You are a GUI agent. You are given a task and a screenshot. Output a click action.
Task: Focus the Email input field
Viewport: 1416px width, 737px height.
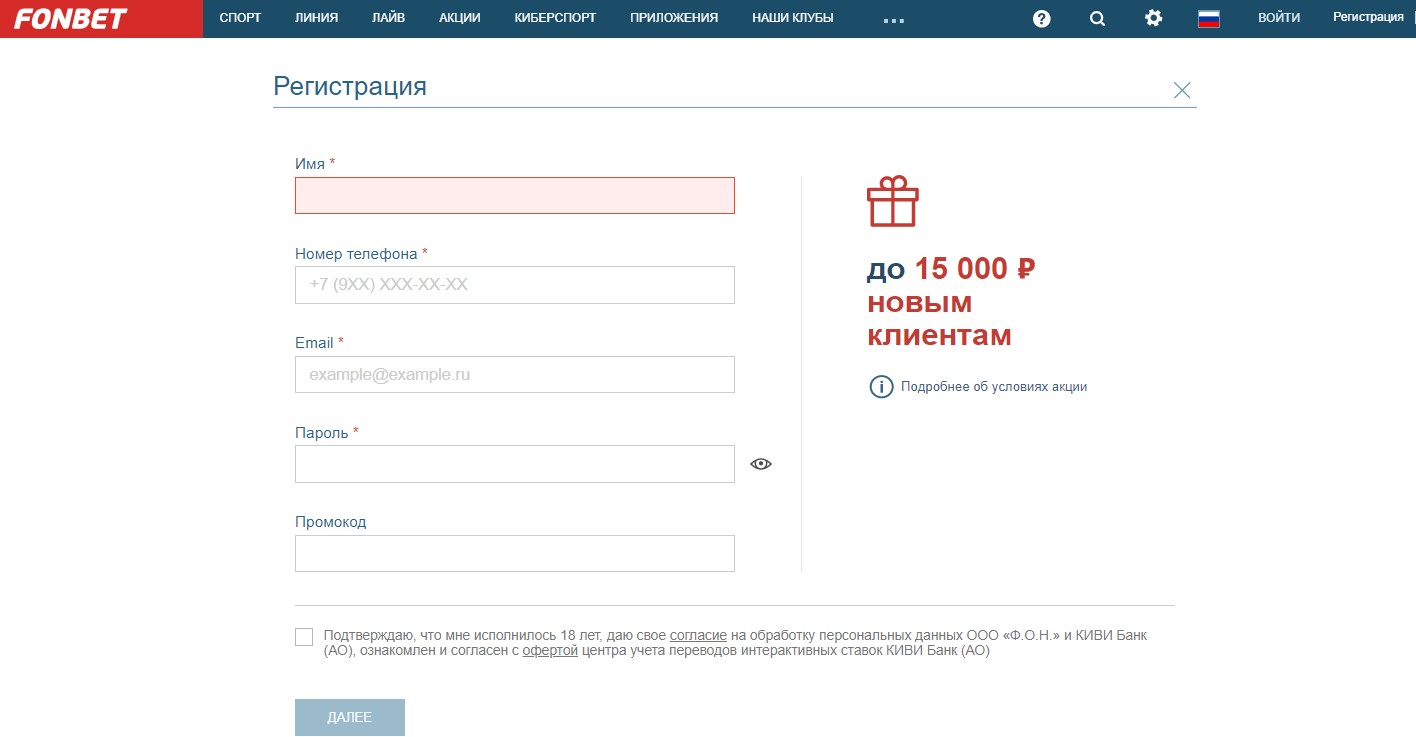point(515,375)
